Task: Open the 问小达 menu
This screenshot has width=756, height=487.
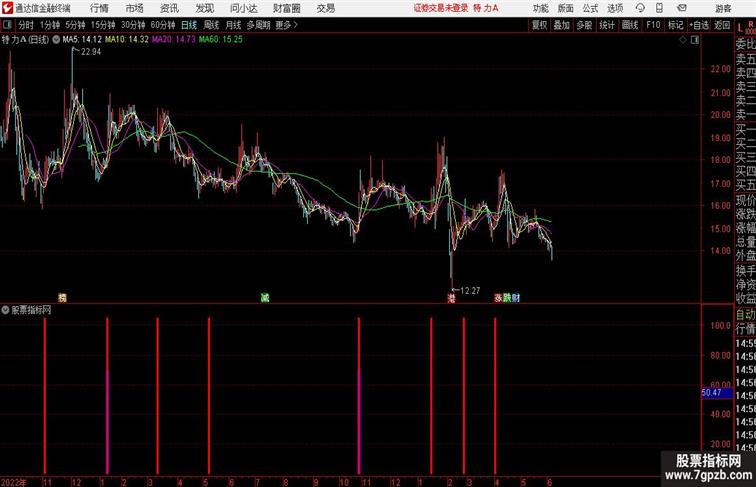Action: (243, 8)
